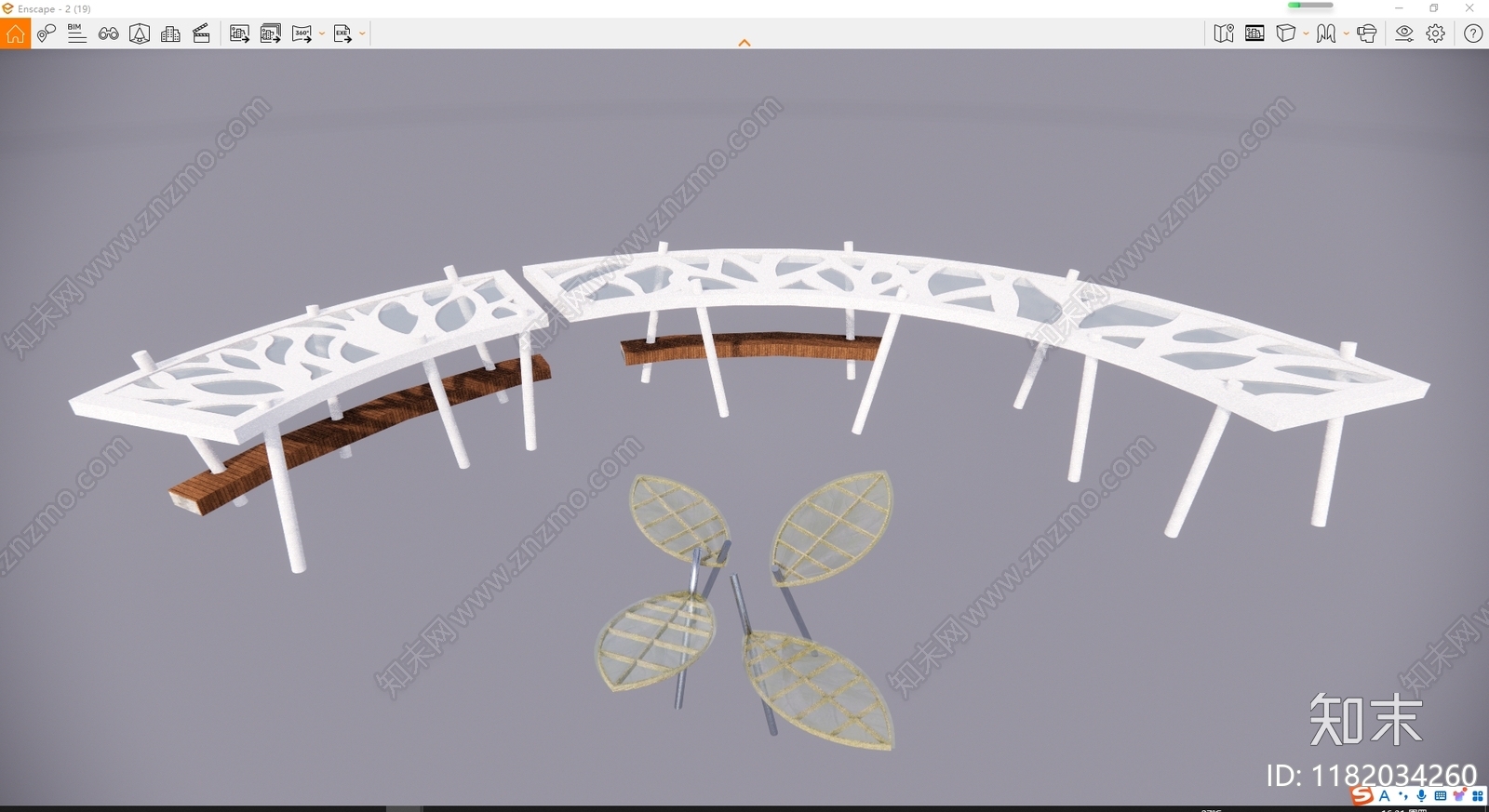This screenshot has height=812, width=1489.
Task: Click the Batch Rendering icon
Action: 271,34
